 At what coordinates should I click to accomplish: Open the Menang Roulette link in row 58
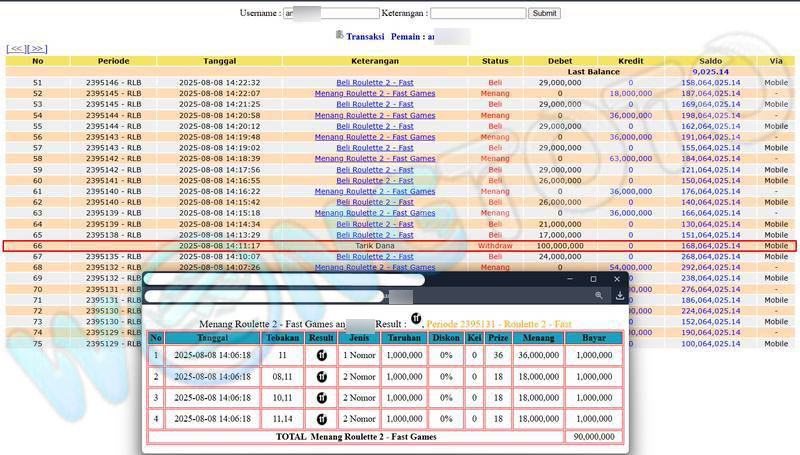pyautogui.click(x=375, y=158)
